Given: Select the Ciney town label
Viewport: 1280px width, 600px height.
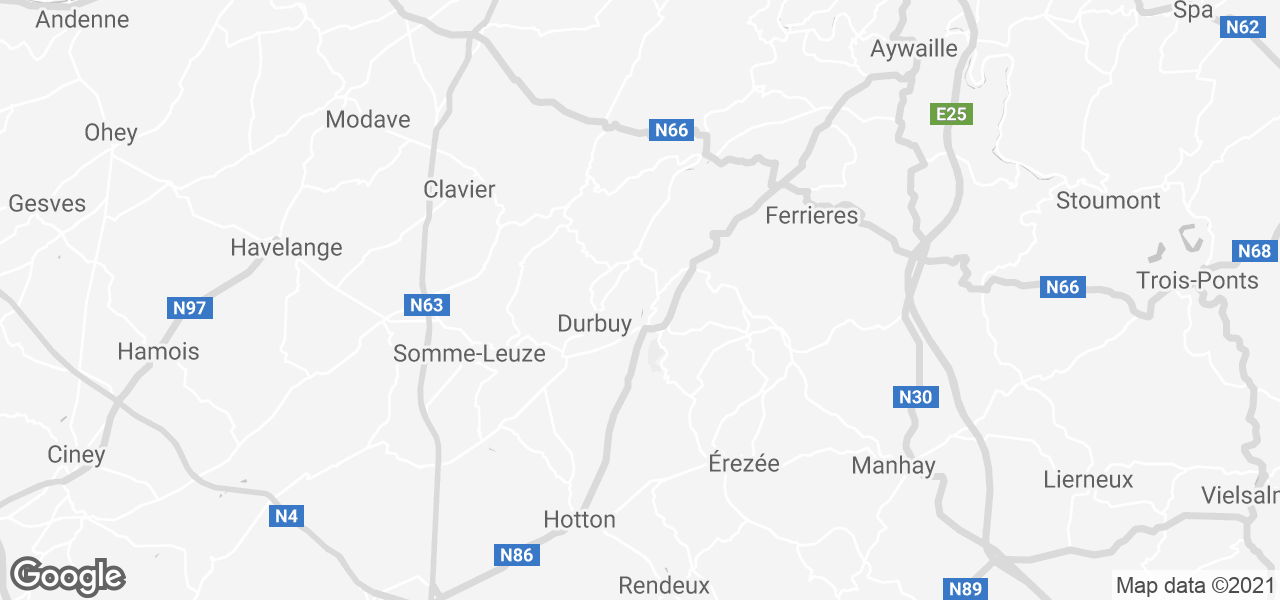Looking at the screenshot, I should point(76,454).
